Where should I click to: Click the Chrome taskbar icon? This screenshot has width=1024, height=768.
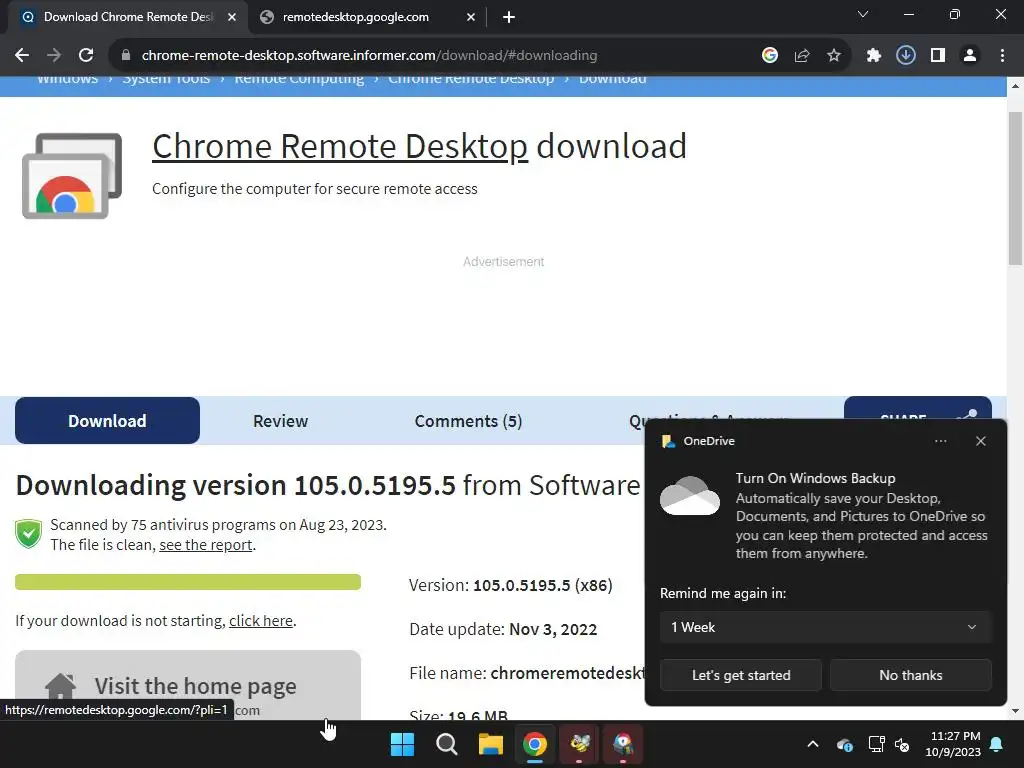pos(535,744)
